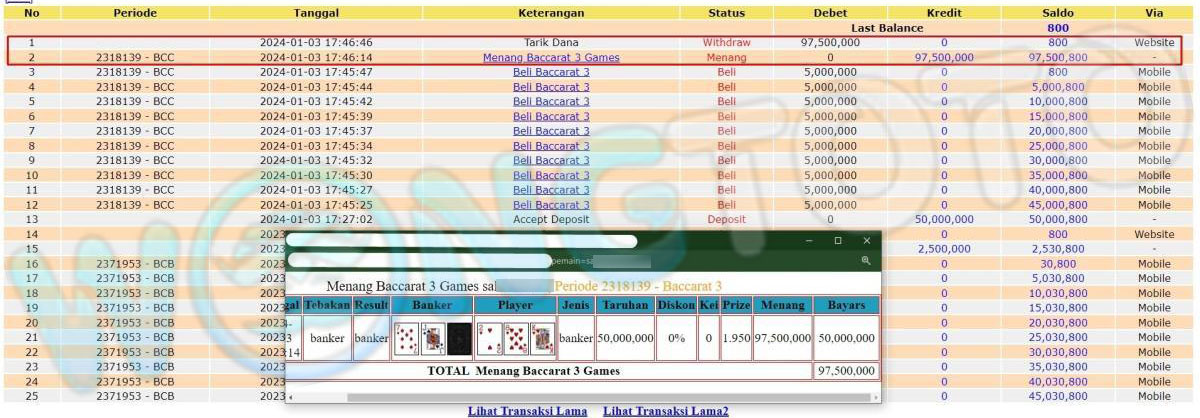
Task: Click the third Player card image
Action: 542,338
